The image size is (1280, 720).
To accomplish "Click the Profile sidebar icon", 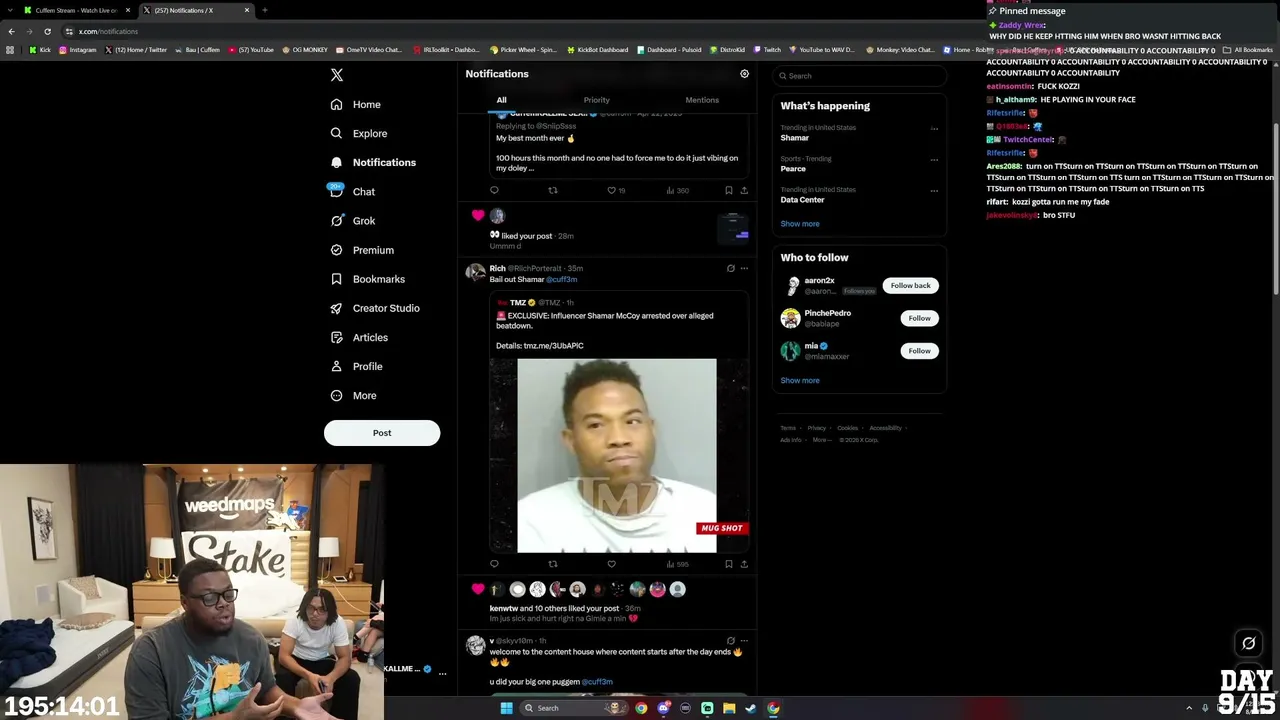I will click(x=336, y=366).
